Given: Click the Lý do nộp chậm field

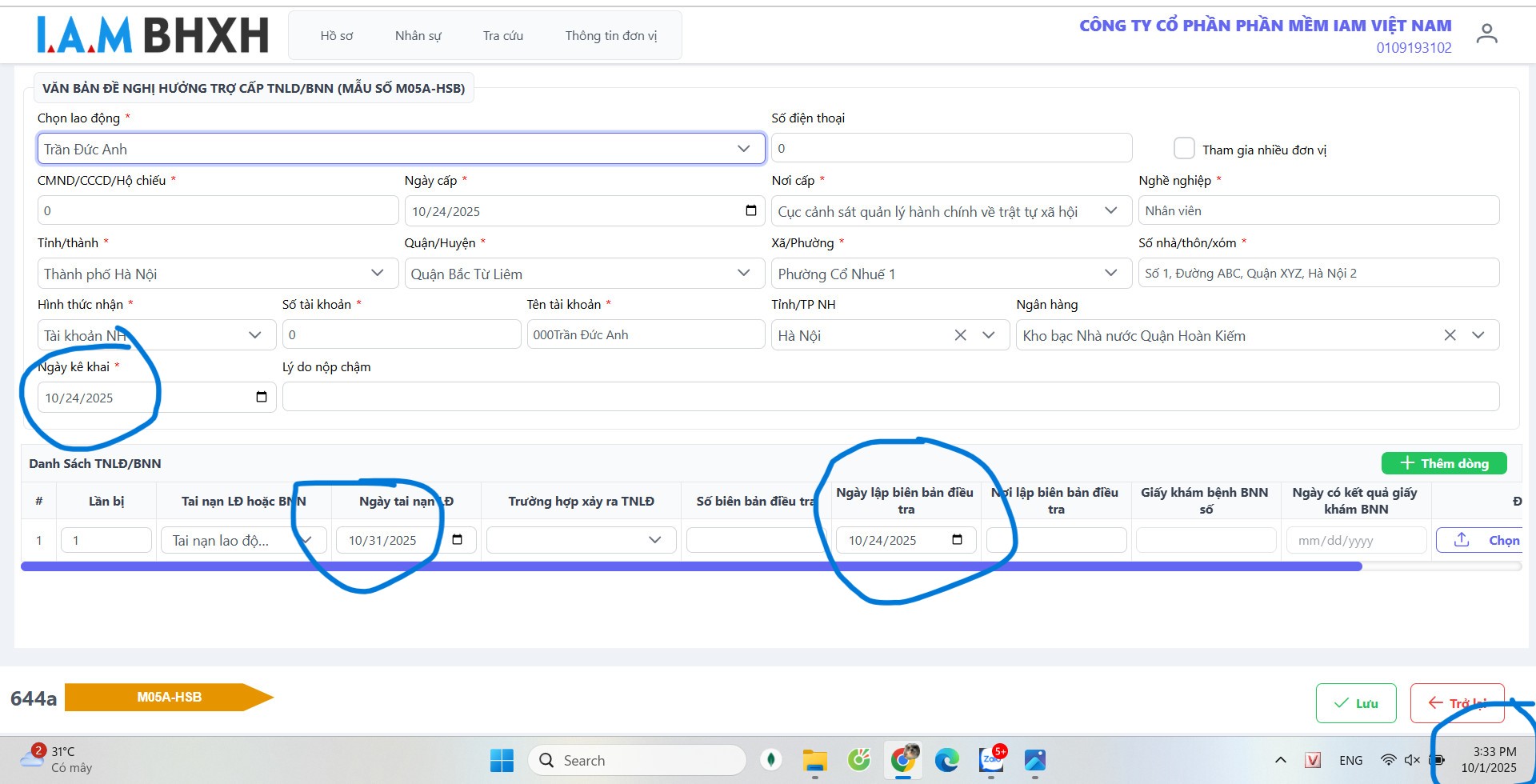Looking at the screenshot, I should [890, 397].
